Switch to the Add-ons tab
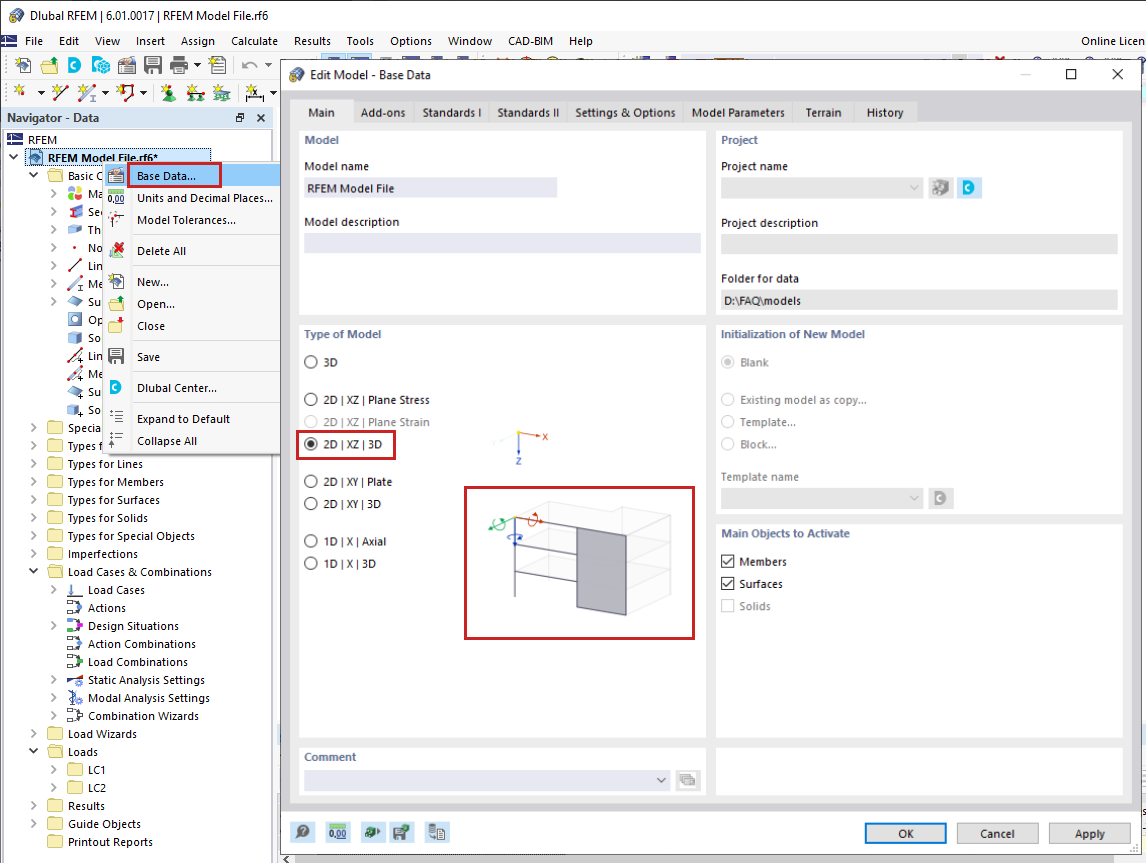The width and height of the screenshot is (1146, 863). tap(383, 112)
